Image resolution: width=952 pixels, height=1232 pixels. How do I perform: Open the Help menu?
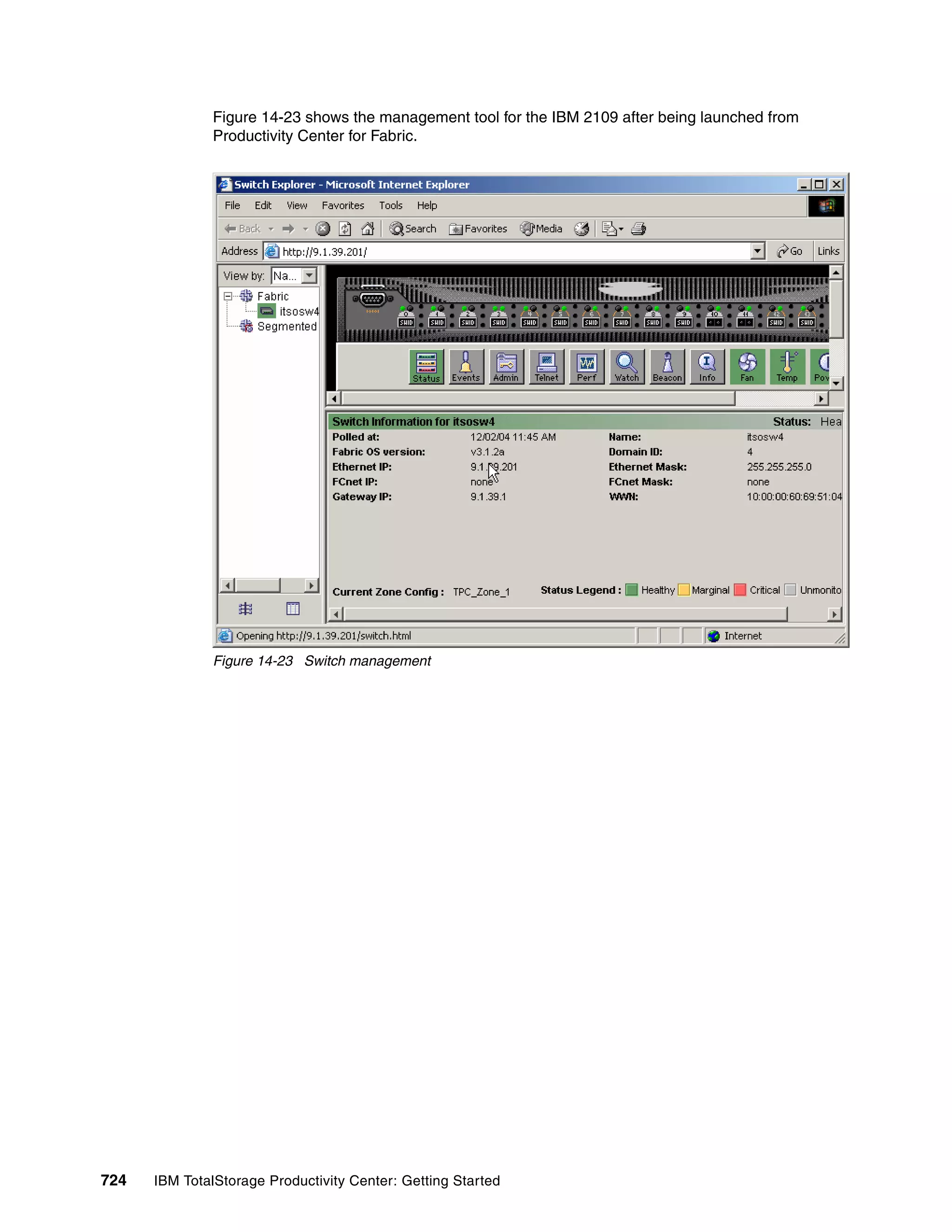[427, 205]
